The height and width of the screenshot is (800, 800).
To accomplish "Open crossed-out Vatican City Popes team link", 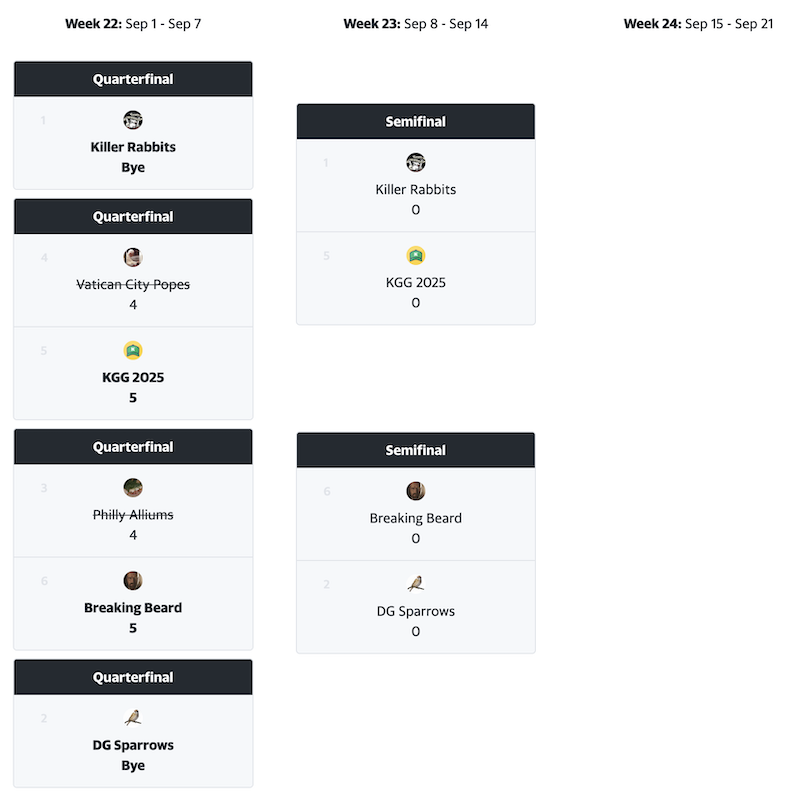I will tap(133, 284).
